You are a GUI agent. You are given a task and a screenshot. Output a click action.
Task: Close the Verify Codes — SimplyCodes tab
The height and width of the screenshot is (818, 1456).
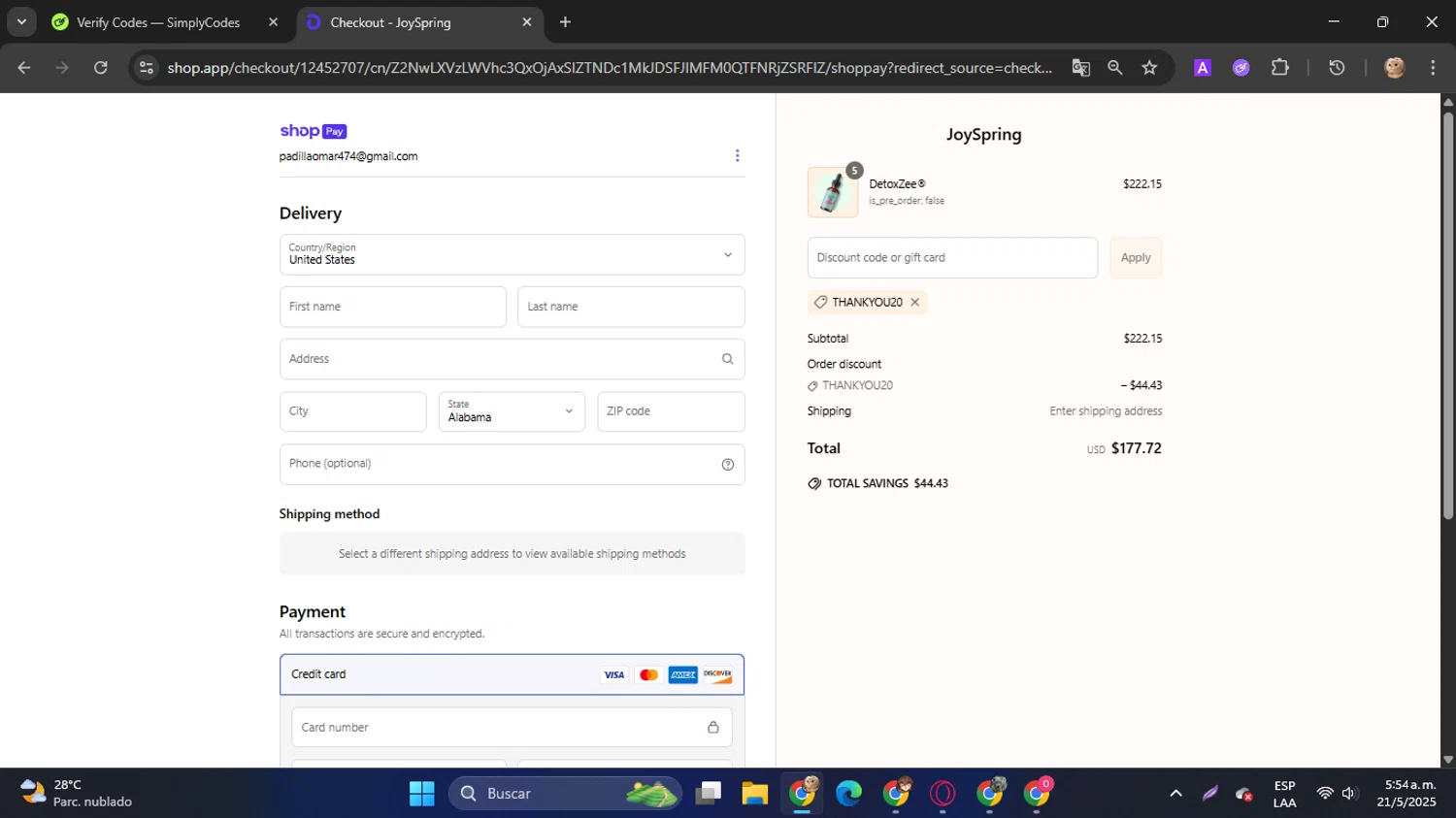click(x=273, y=22)
